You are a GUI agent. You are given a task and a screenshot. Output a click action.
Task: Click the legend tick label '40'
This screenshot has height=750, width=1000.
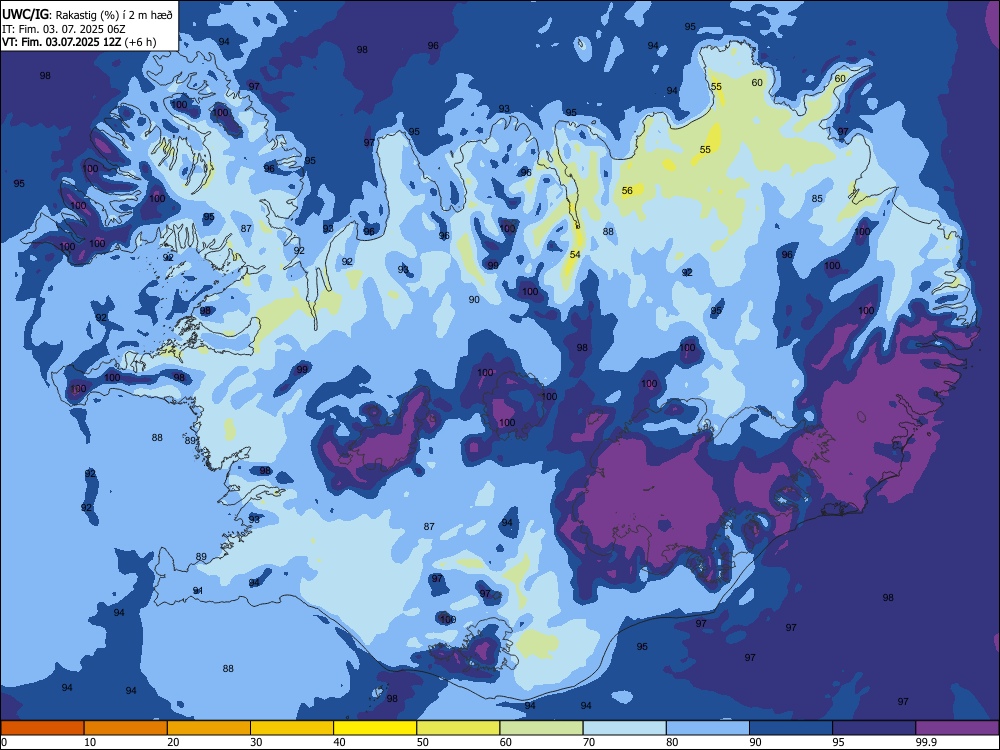pyautogui.click(x=339, y=742)
